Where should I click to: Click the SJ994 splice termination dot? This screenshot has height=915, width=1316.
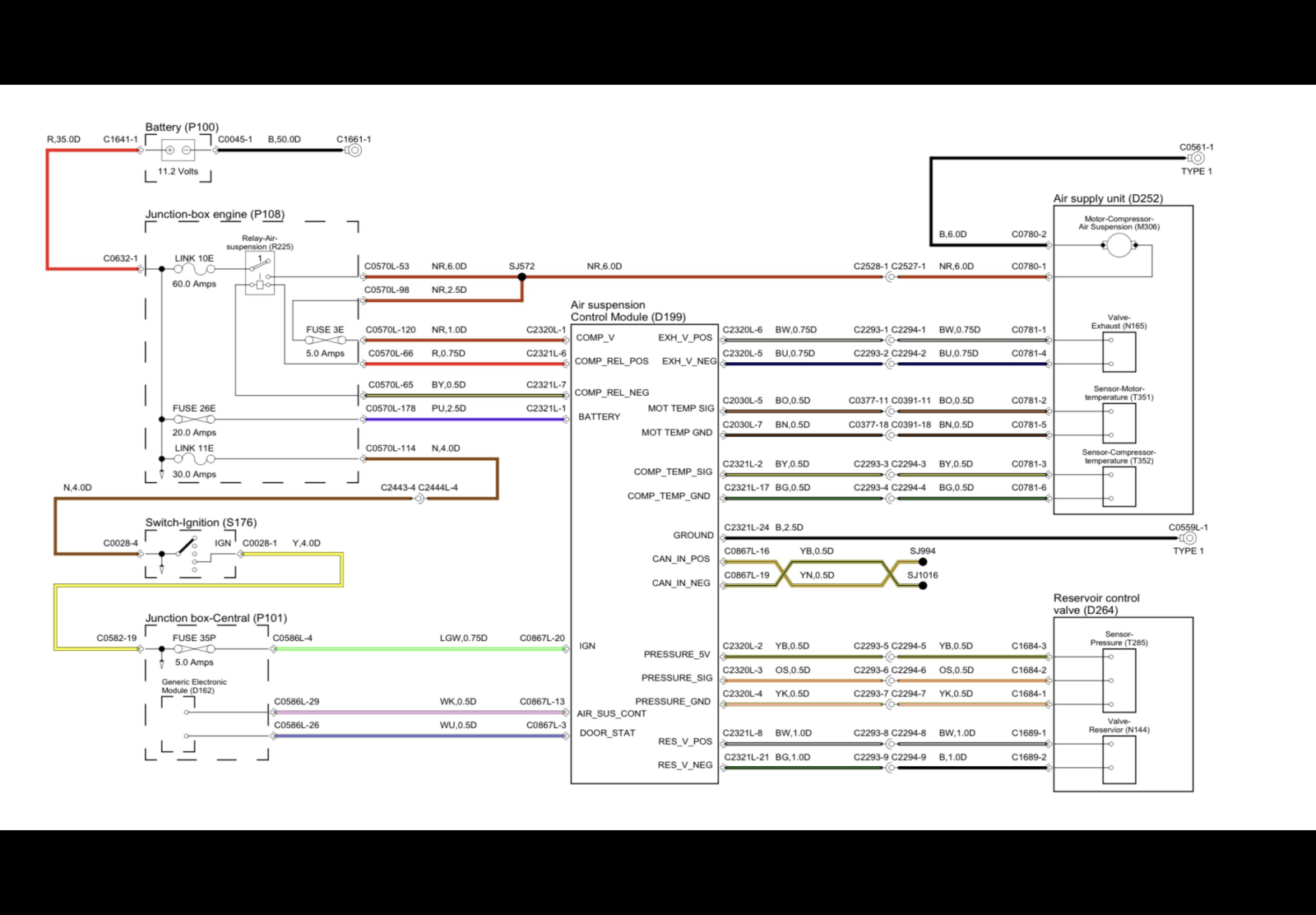click(923, 562)
